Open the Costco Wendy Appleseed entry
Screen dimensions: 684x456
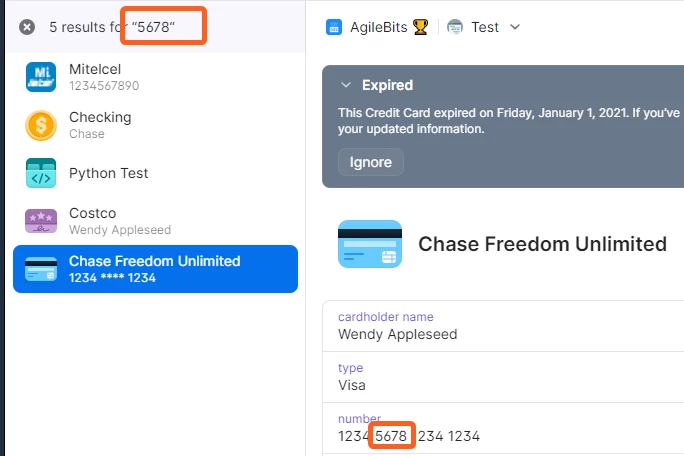[x=155, y=221]
